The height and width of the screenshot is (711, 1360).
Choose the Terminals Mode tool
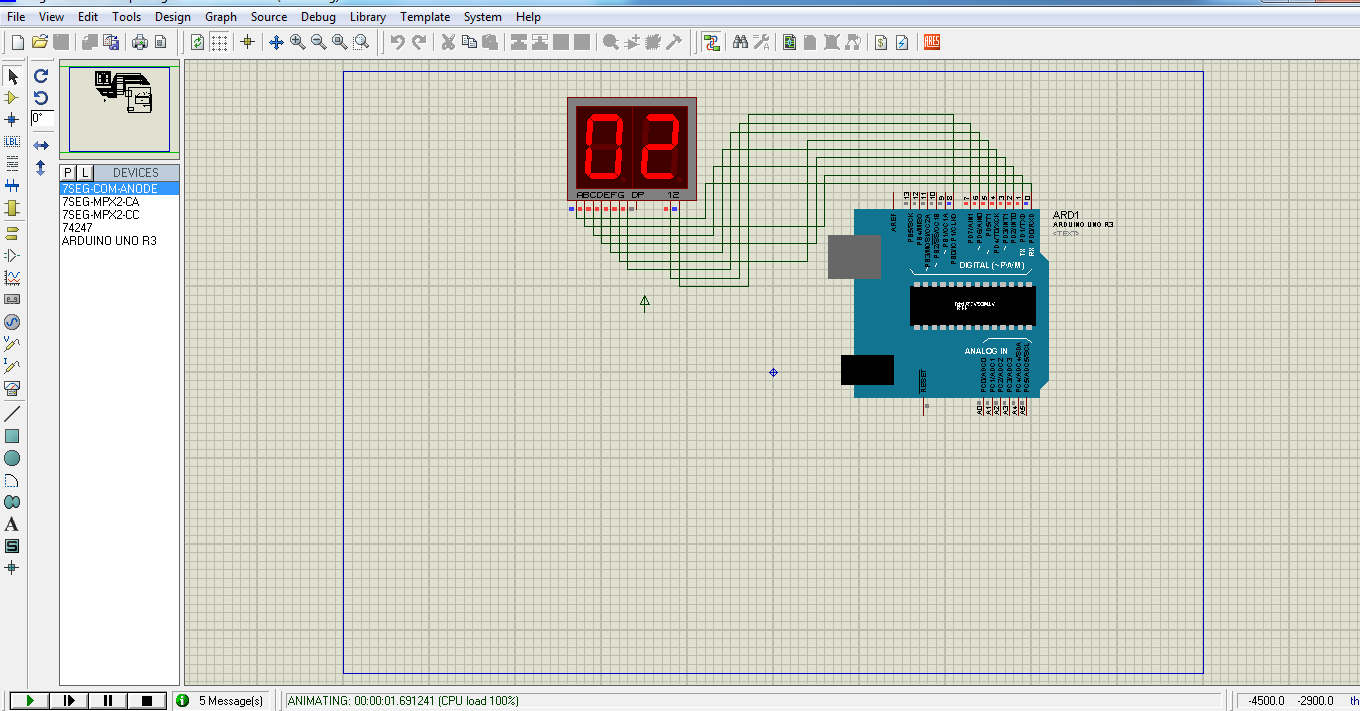click(12, 233)
